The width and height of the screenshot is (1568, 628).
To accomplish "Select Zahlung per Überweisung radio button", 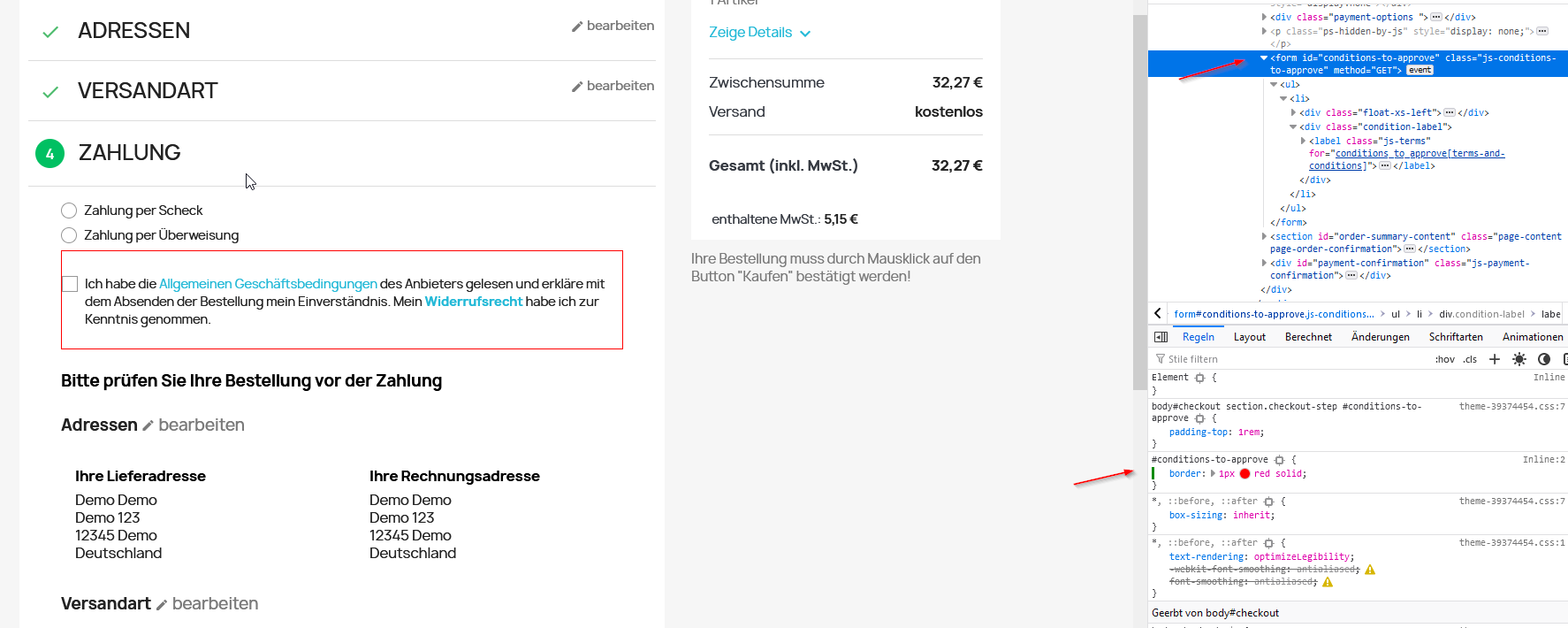I will (x=69, y=235).
